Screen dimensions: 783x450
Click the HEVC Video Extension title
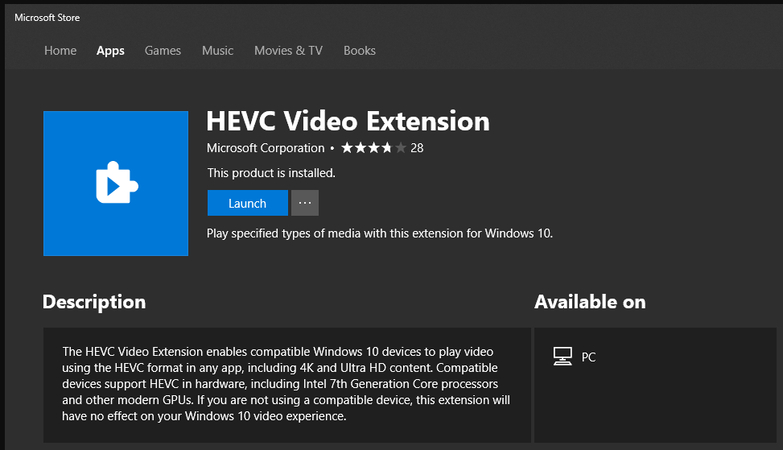[348, 121]
